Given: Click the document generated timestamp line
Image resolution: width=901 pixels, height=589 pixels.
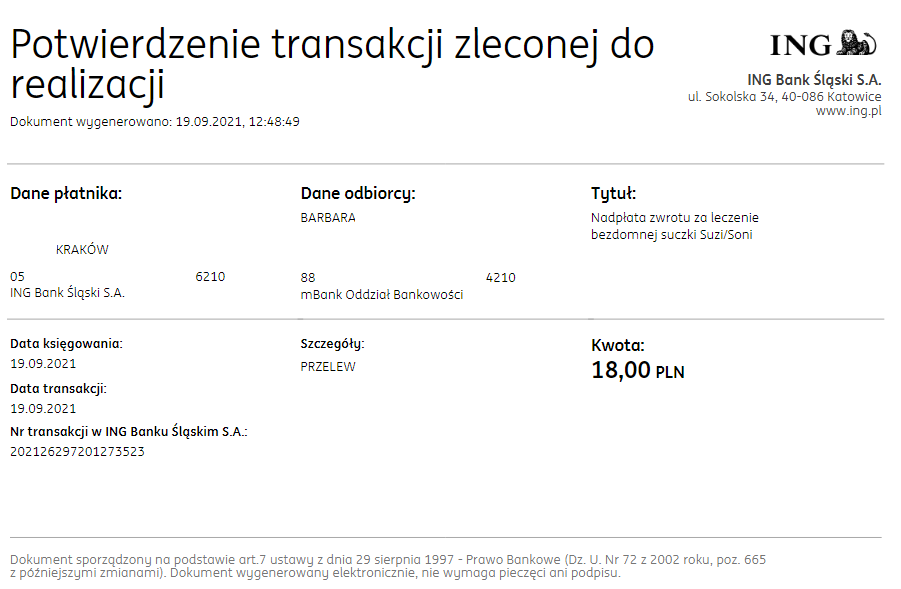Looking at the screenshot, I should point(155,122).
